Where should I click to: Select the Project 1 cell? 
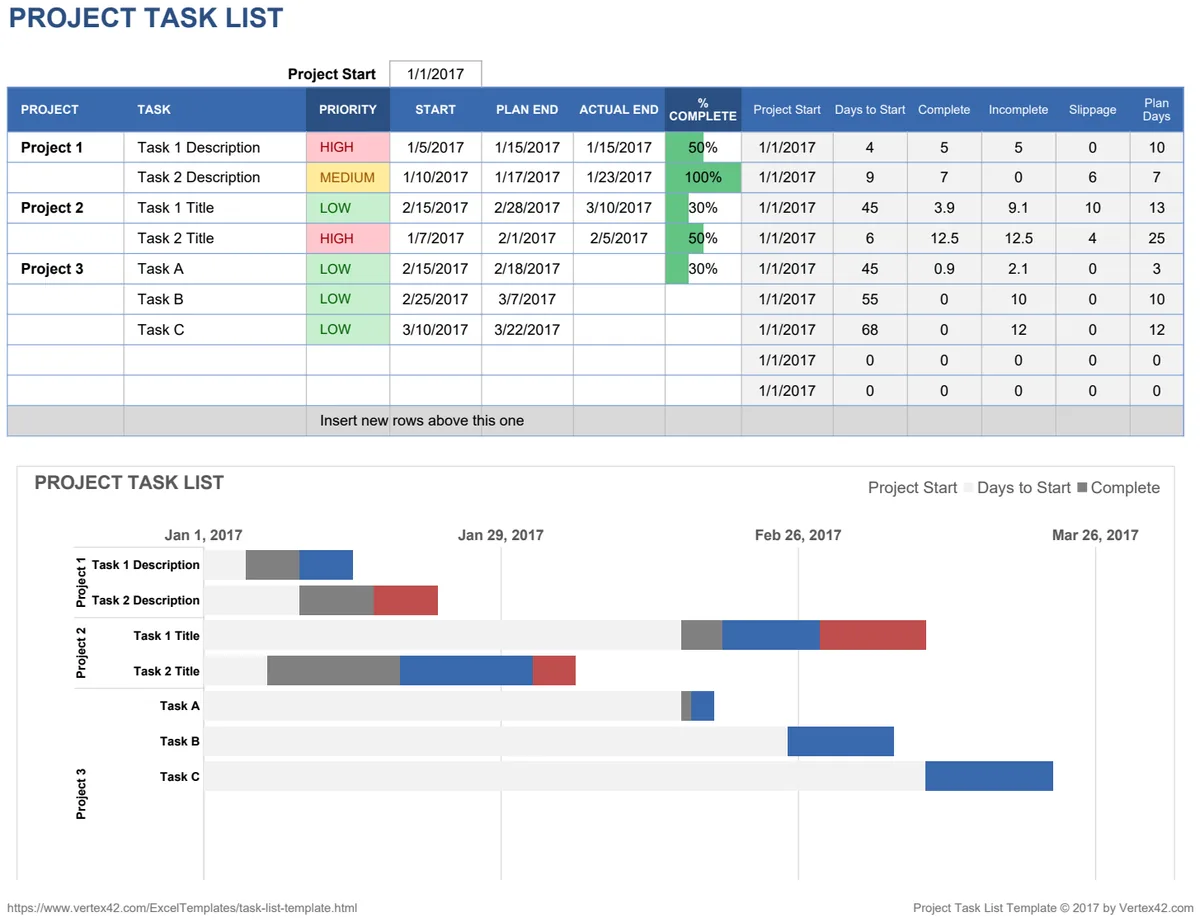[66, 147]
